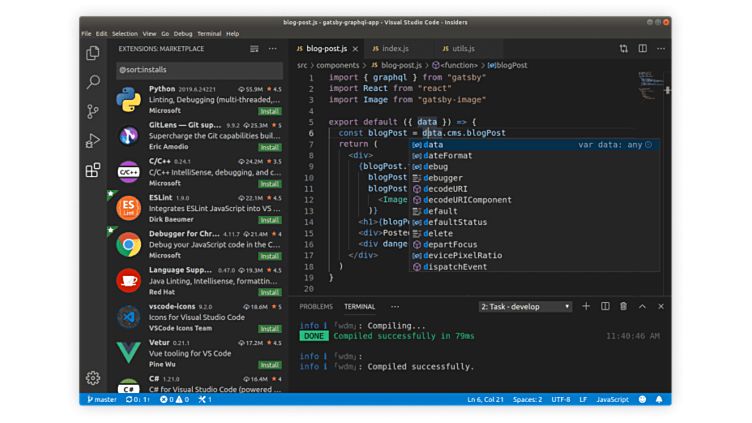Open the Selection menu
Screen dimensions: 752x423
125,34
